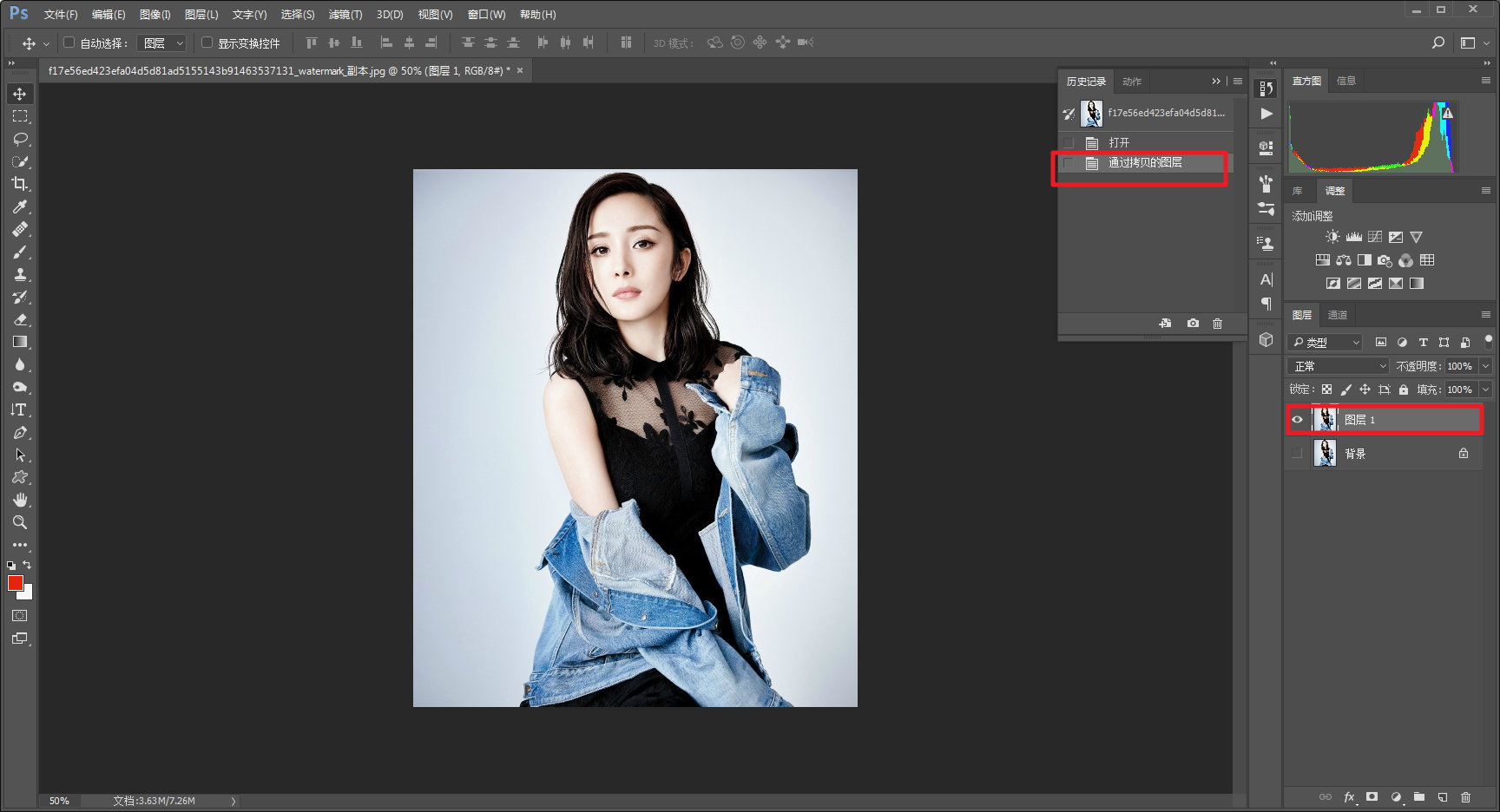
Task: Select the Blur tool
Action: [19, 364]
